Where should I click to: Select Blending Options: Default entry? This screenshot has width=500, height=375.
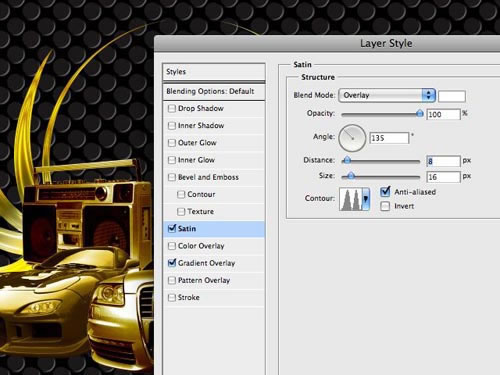tap(214, 91)
